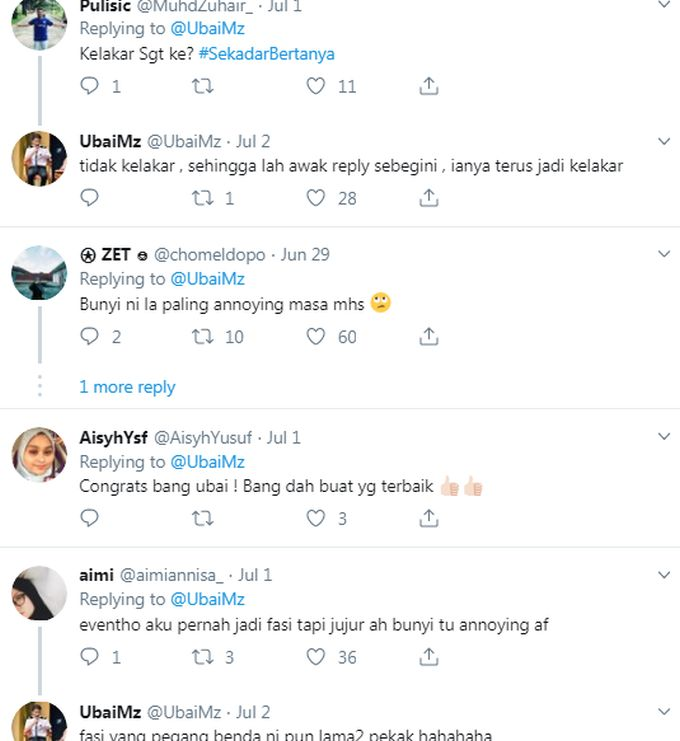The width and height of the screenshot is (680, 741).
Task: Open more options chevron on ZET's tweet
Action: (664, 254)
